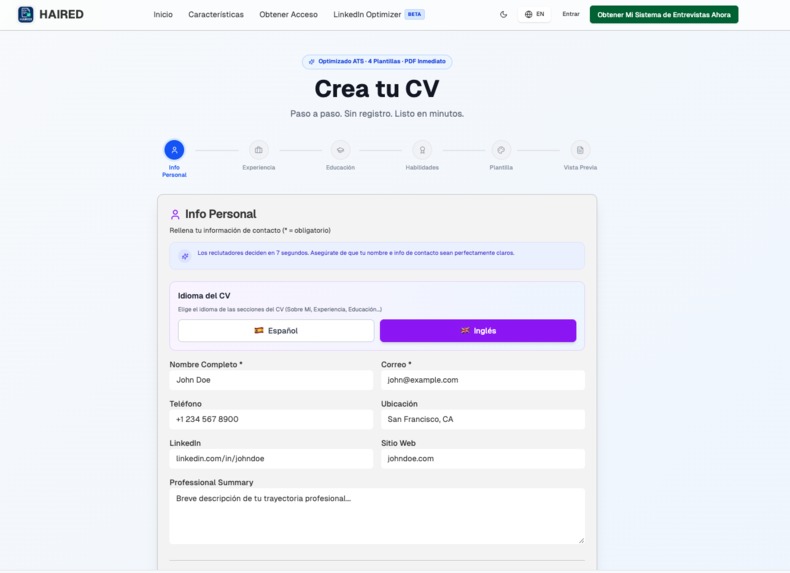Click the LinkedIn URL input field
The image size is (790, 573).
(271, 459)
